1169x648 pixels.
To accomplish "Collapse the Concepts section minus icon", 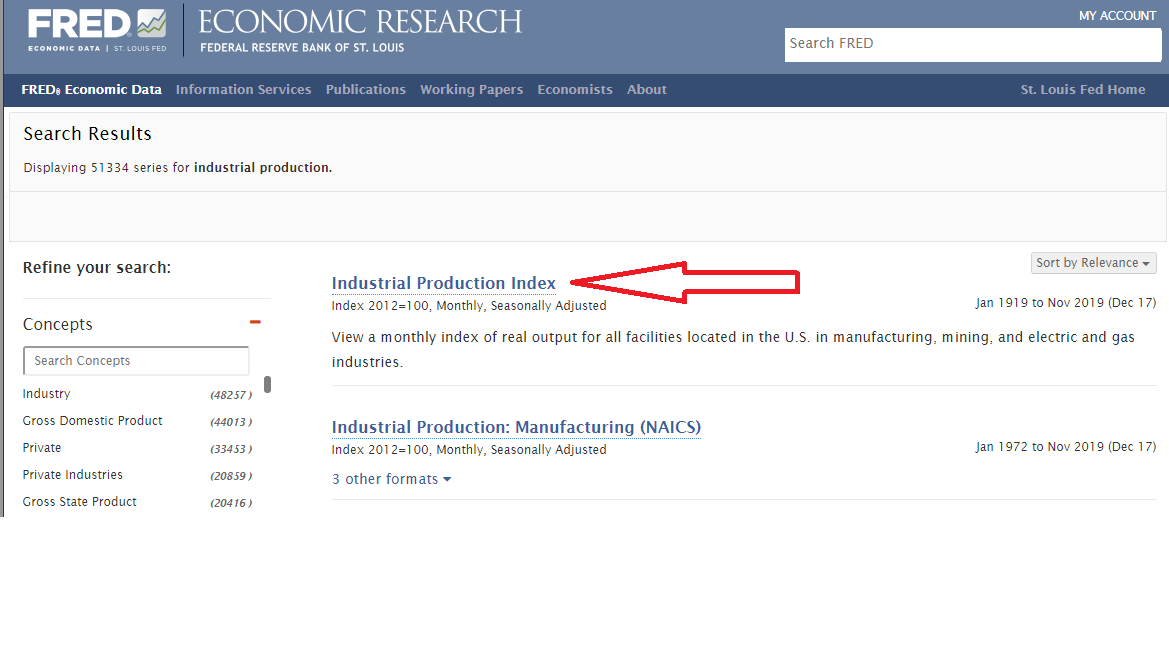I will coord(255,322).
